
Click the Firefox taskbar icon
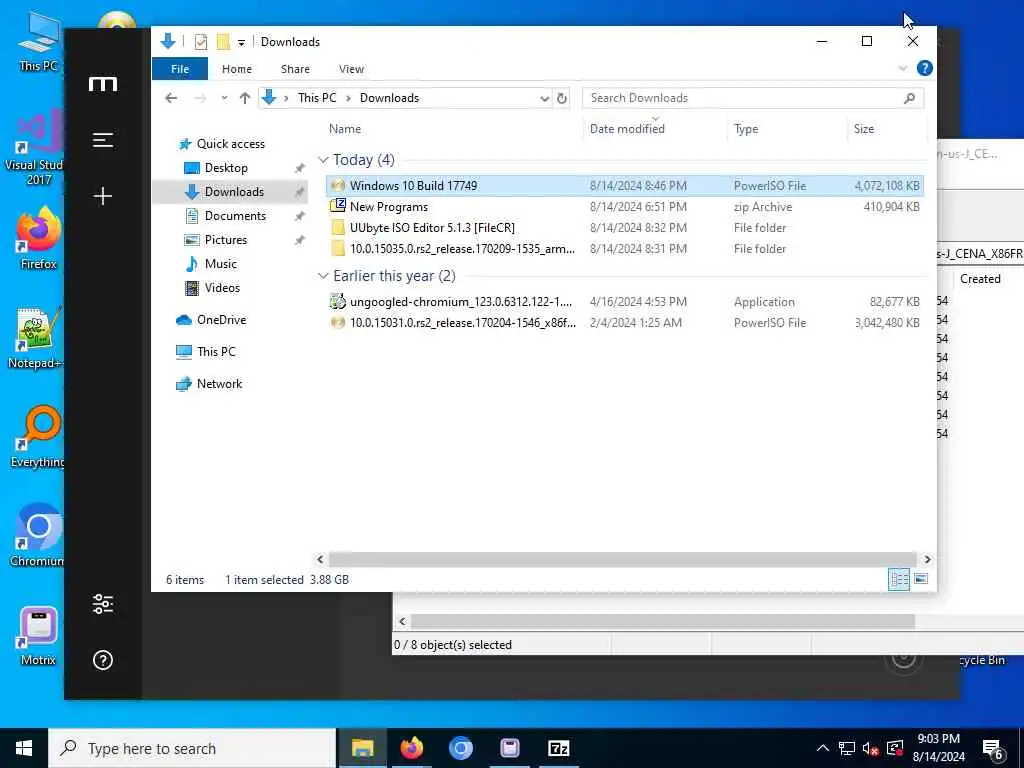(411, 748)
